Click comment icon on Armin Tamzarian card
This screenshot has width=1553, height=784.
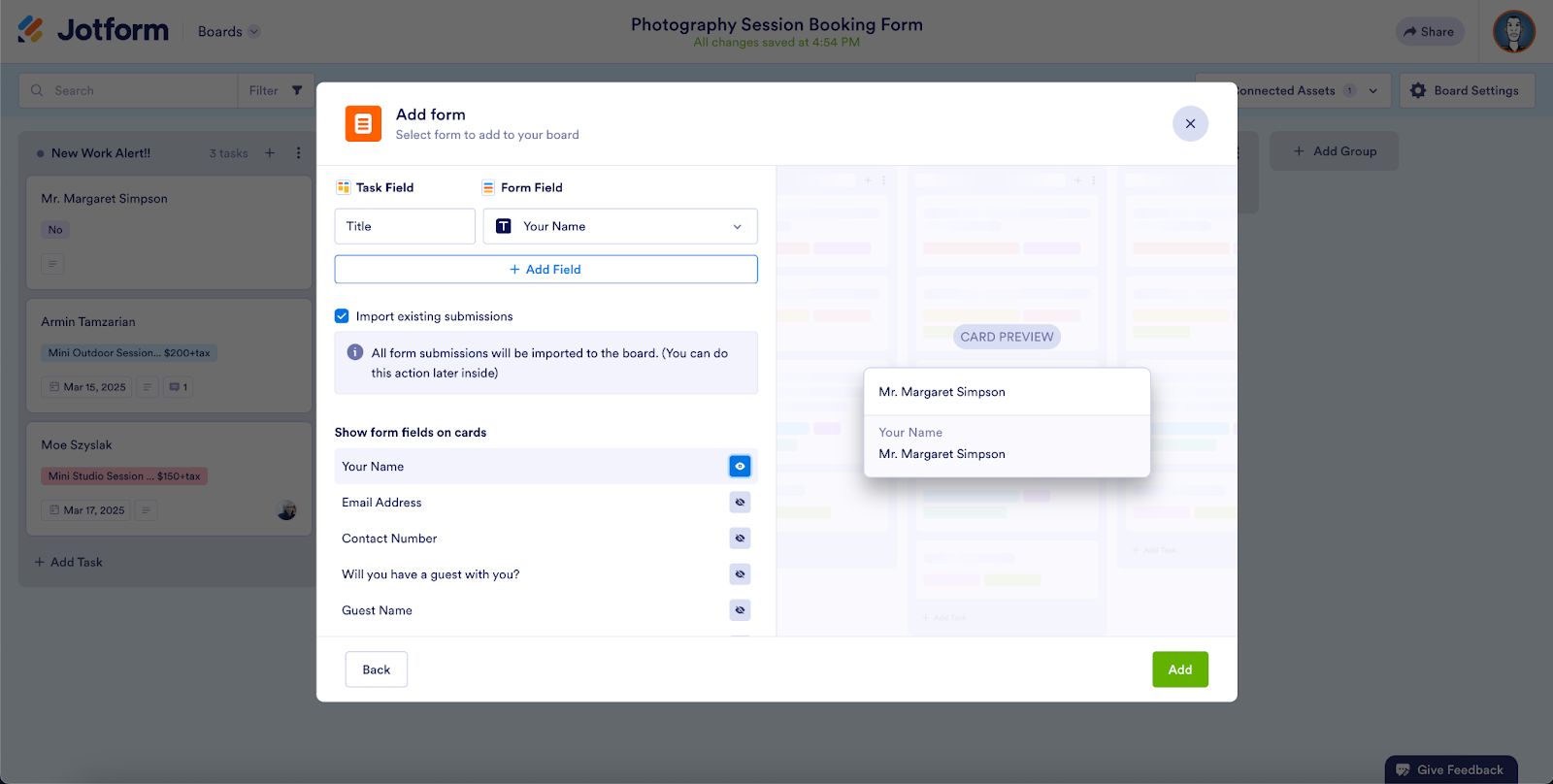[x=178, y=387]
